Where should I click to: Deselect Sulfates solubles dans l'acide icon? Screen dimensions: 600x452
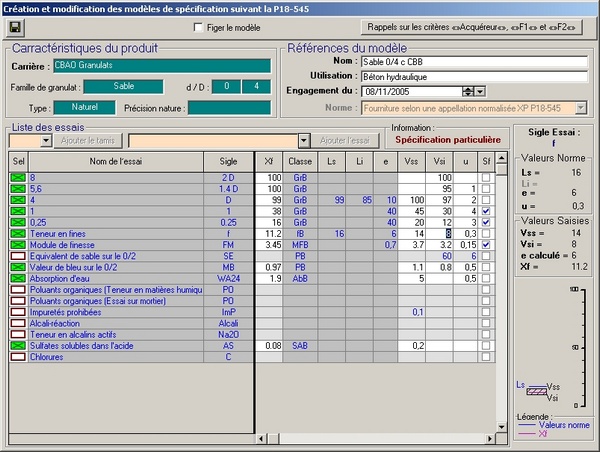(18, 345)
